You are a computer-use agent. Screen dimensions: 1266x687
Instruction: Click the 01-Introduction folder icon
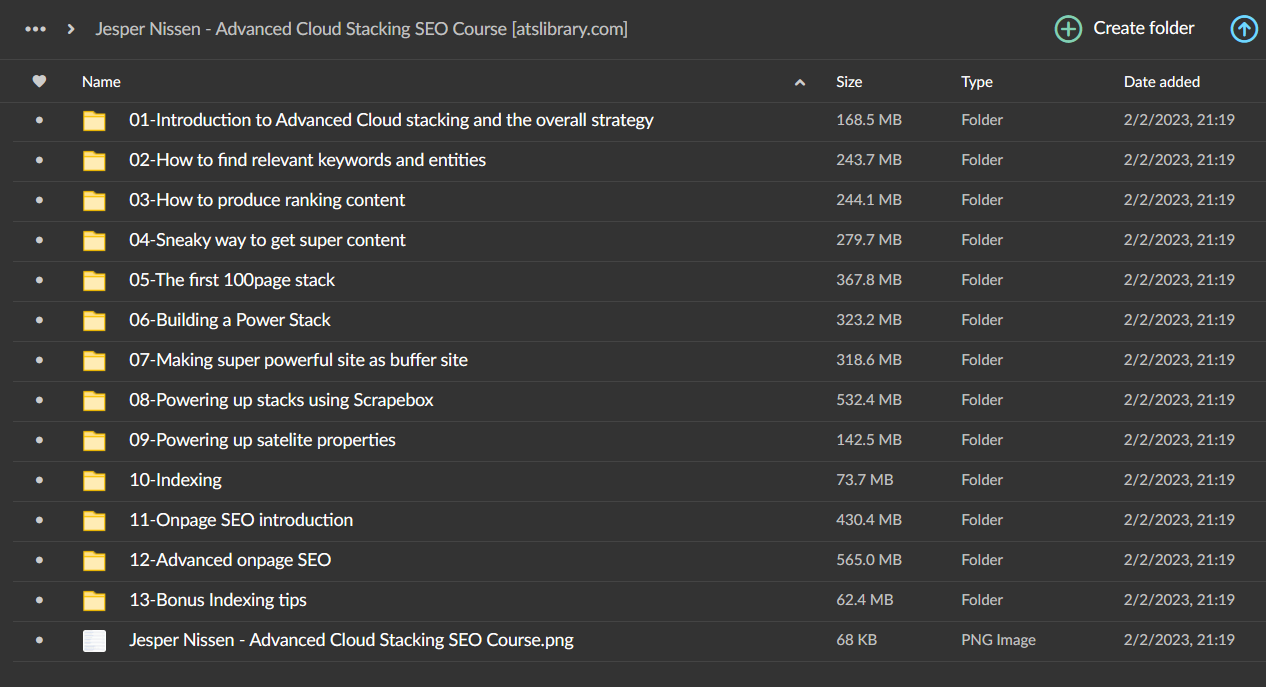pos(94,121)
